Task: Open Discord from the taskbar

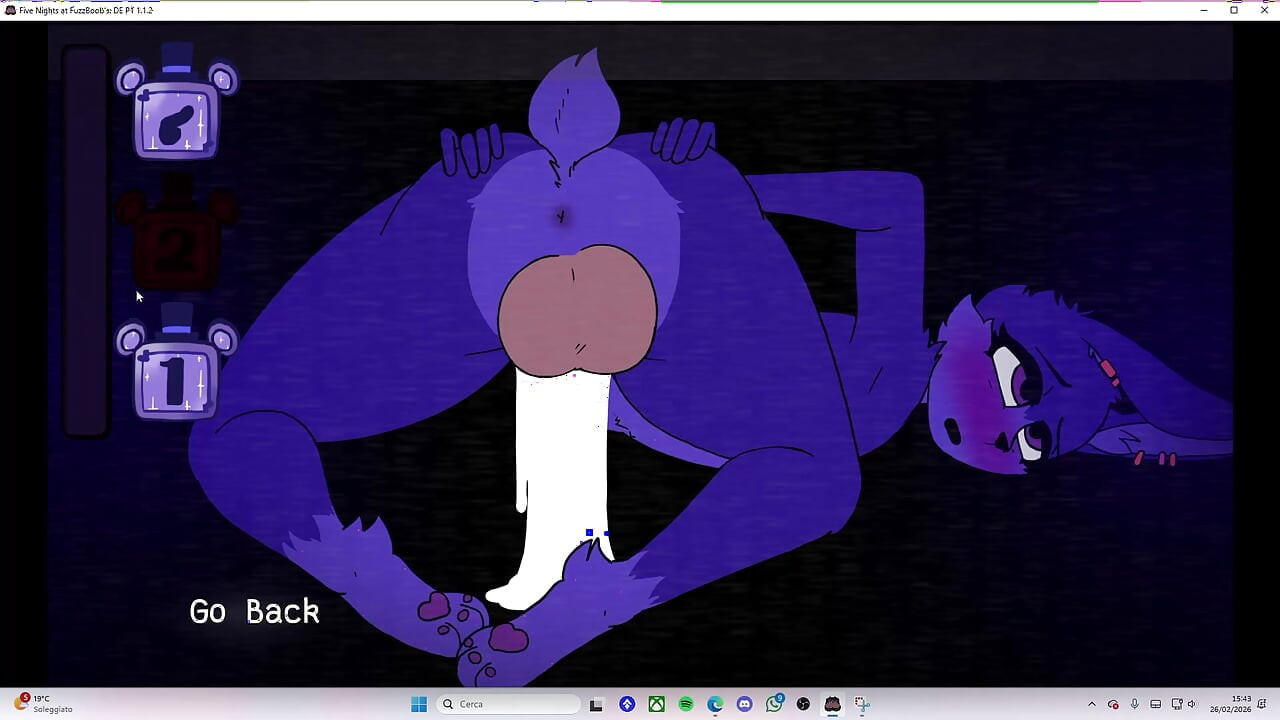Action: (x=744, y=703)
